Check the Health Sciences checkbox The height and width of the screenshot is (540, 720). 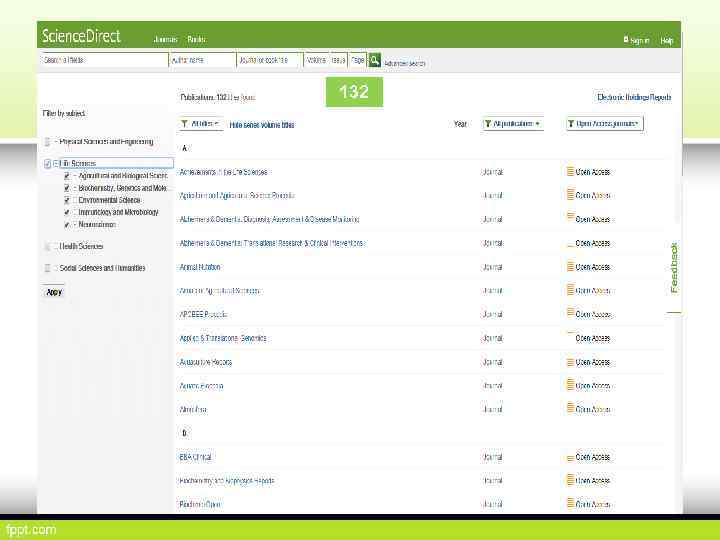47,247
